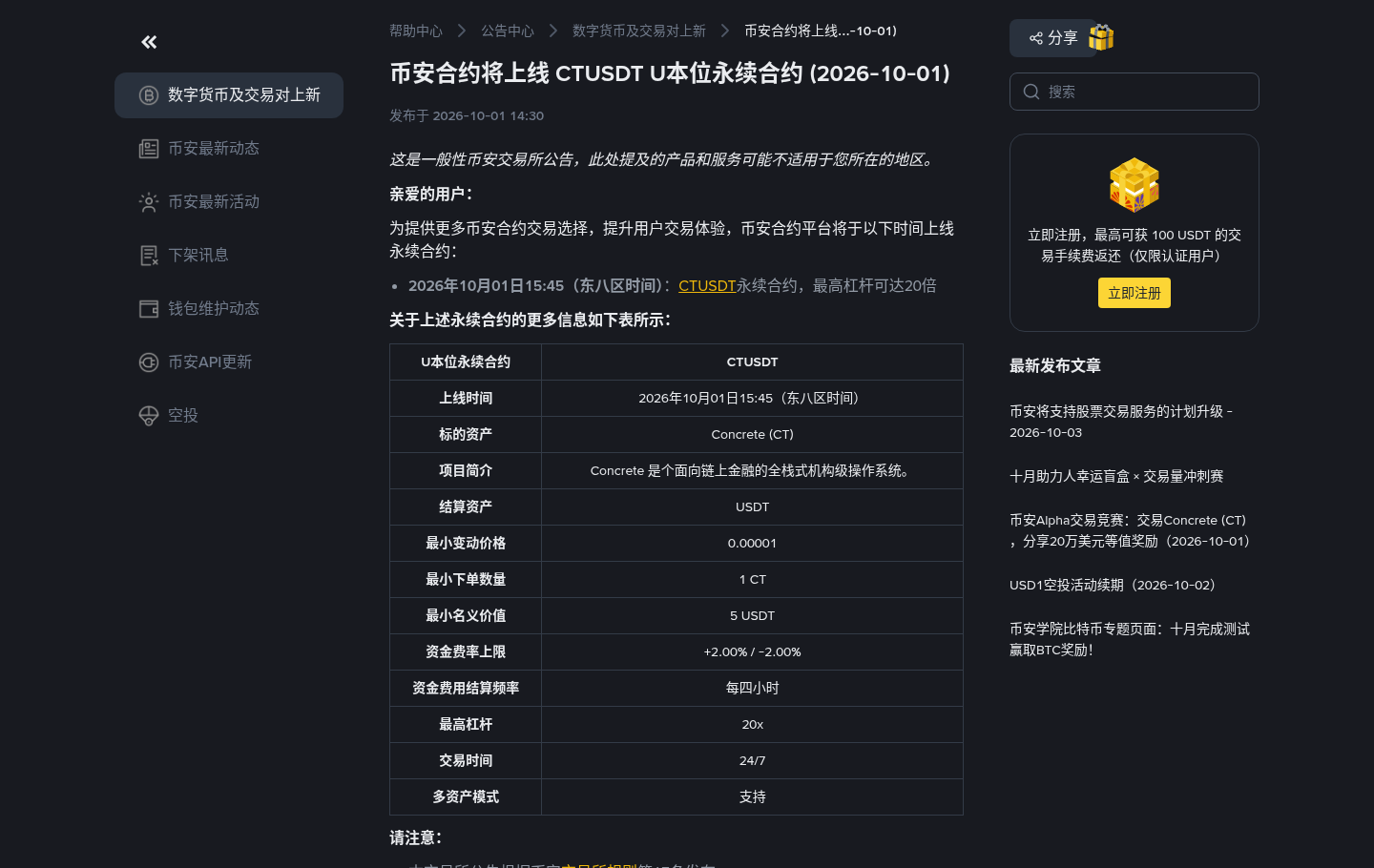Image resolution: width=1374 pixels, height=868 pixels.
Task: Collapse sidebar with double-chevron icon
Action: click(149, 42)
